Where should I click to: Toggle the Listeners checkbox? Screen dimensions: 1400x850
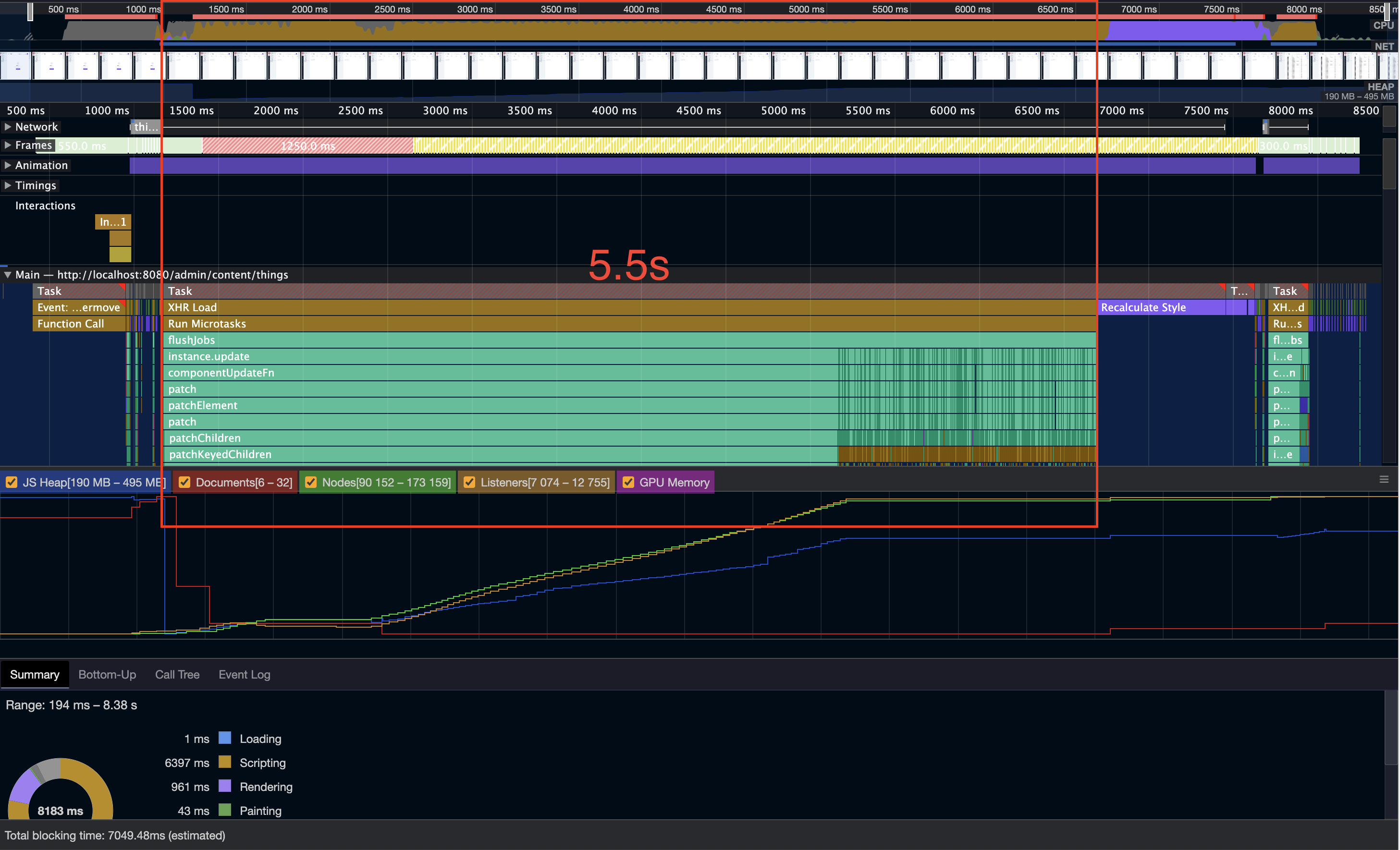point(469,482)
